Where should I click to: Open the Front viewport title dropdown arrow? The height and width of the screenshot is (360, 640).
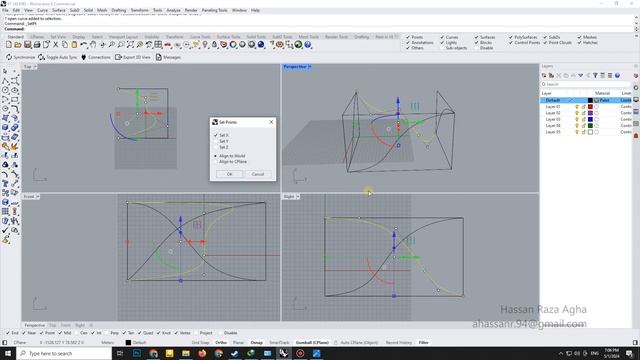click(38, 197)
